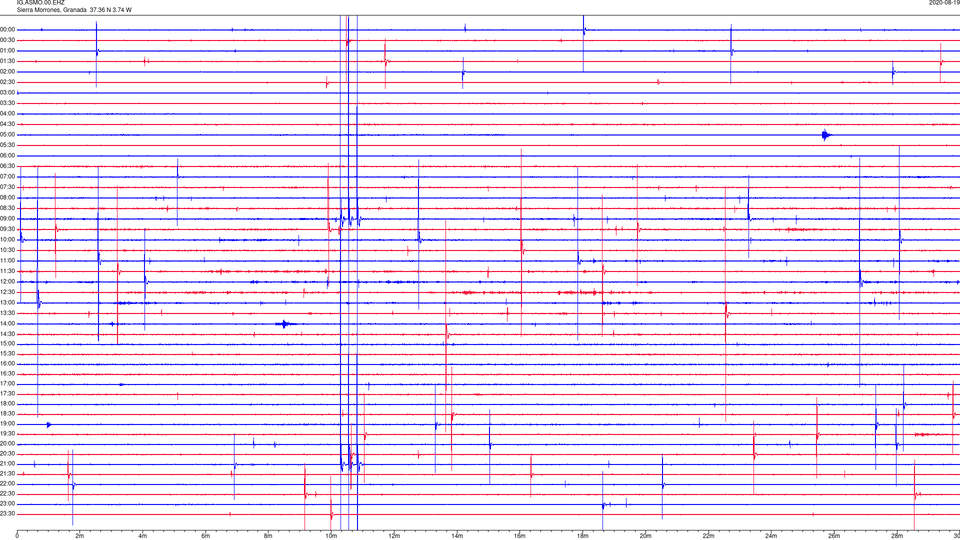Viewport: 960px width, 540px height.
Task: Click the blue event burst on 05:00 trace
Action: (826, 135)
